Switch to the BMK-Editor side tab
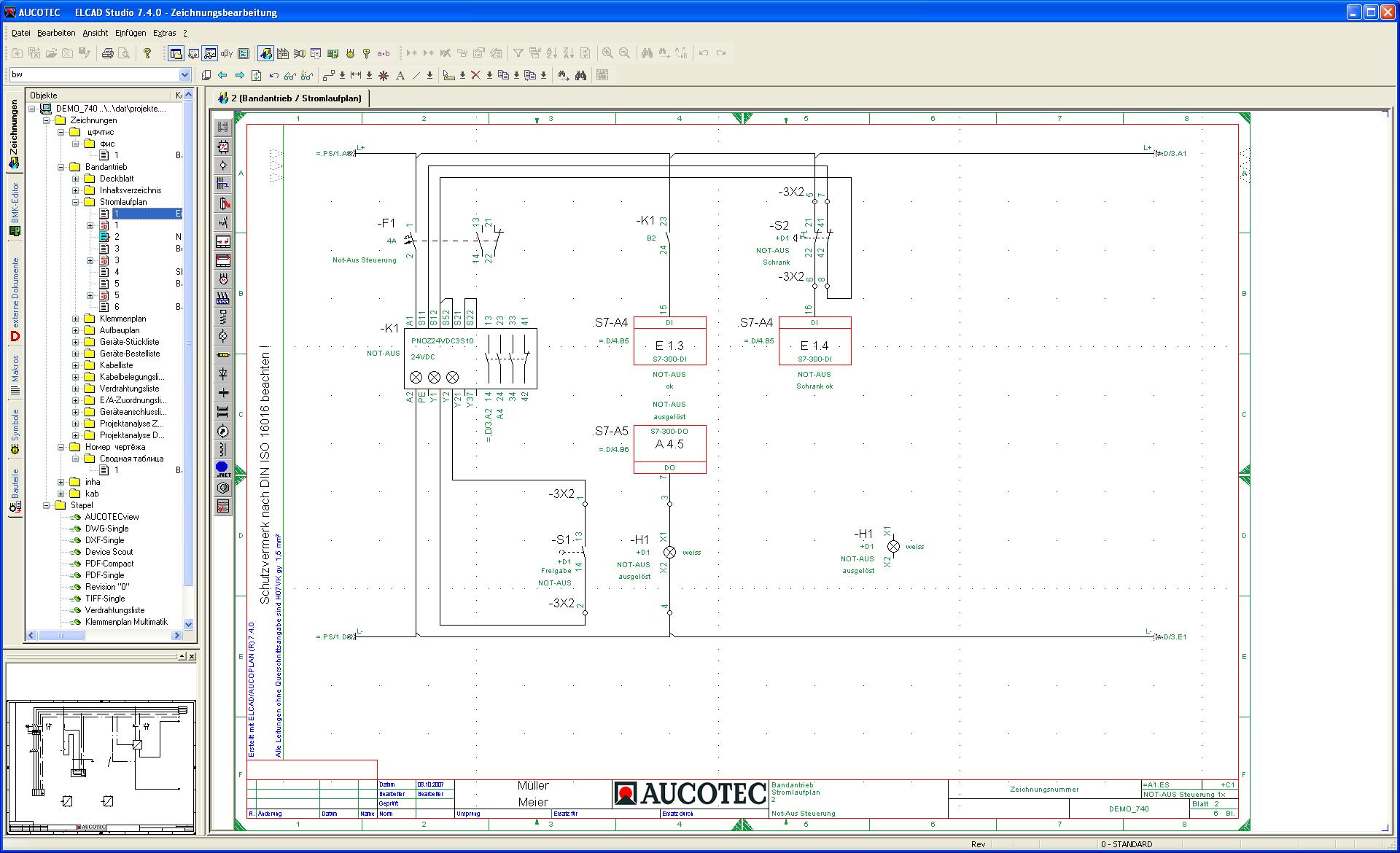Screen dimensions: 1400x853 point(15,209)
